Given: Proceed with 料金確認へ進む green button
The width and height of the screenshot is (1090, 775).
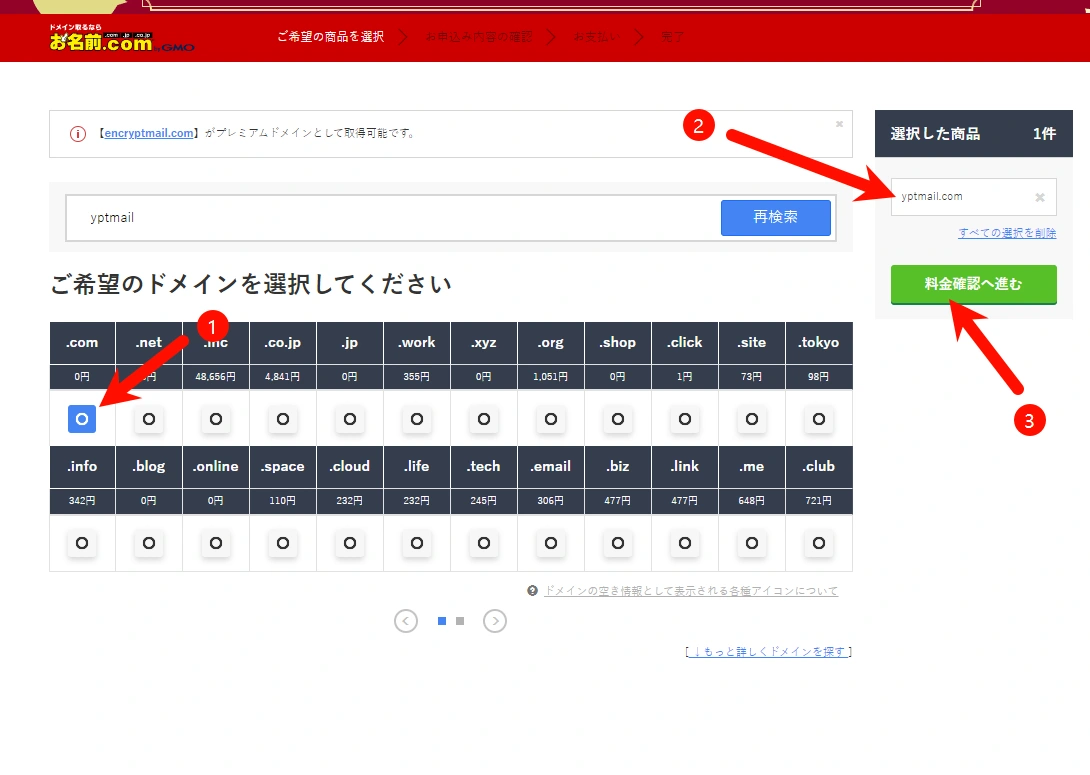Looking at the screenshot, I should (x=974, y=284).
